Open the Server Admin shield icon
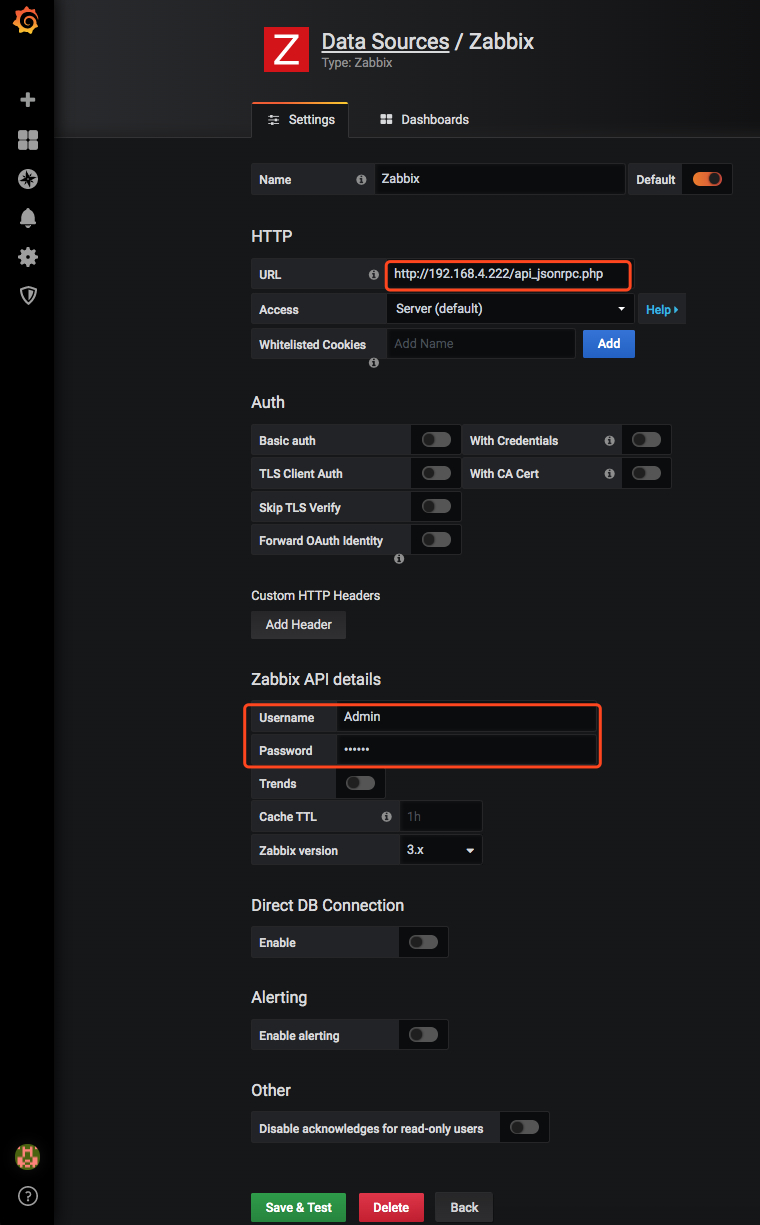 click(x=28, y=295)
